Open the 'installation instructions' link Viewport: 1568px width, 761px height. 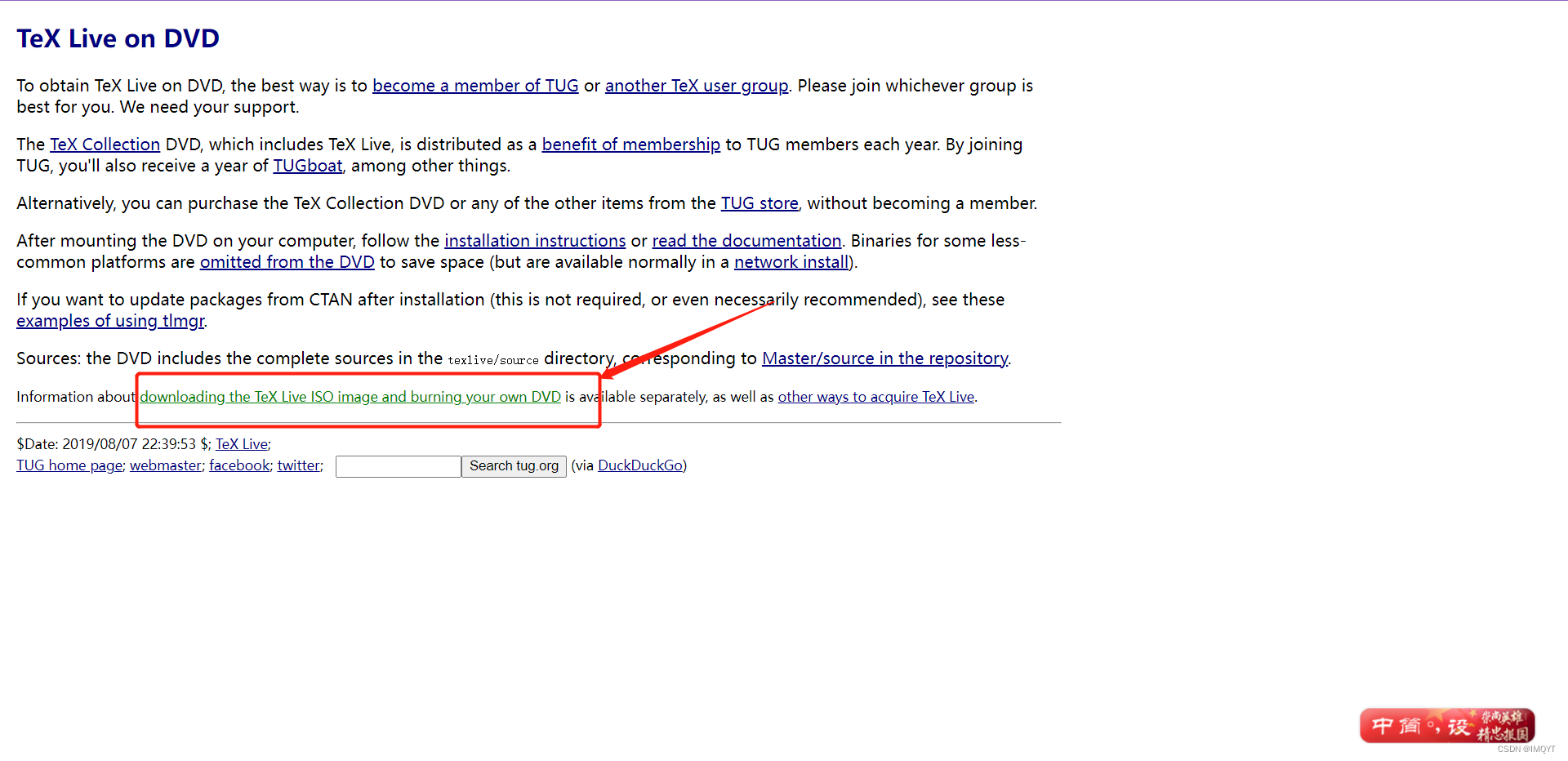(535, 241)
